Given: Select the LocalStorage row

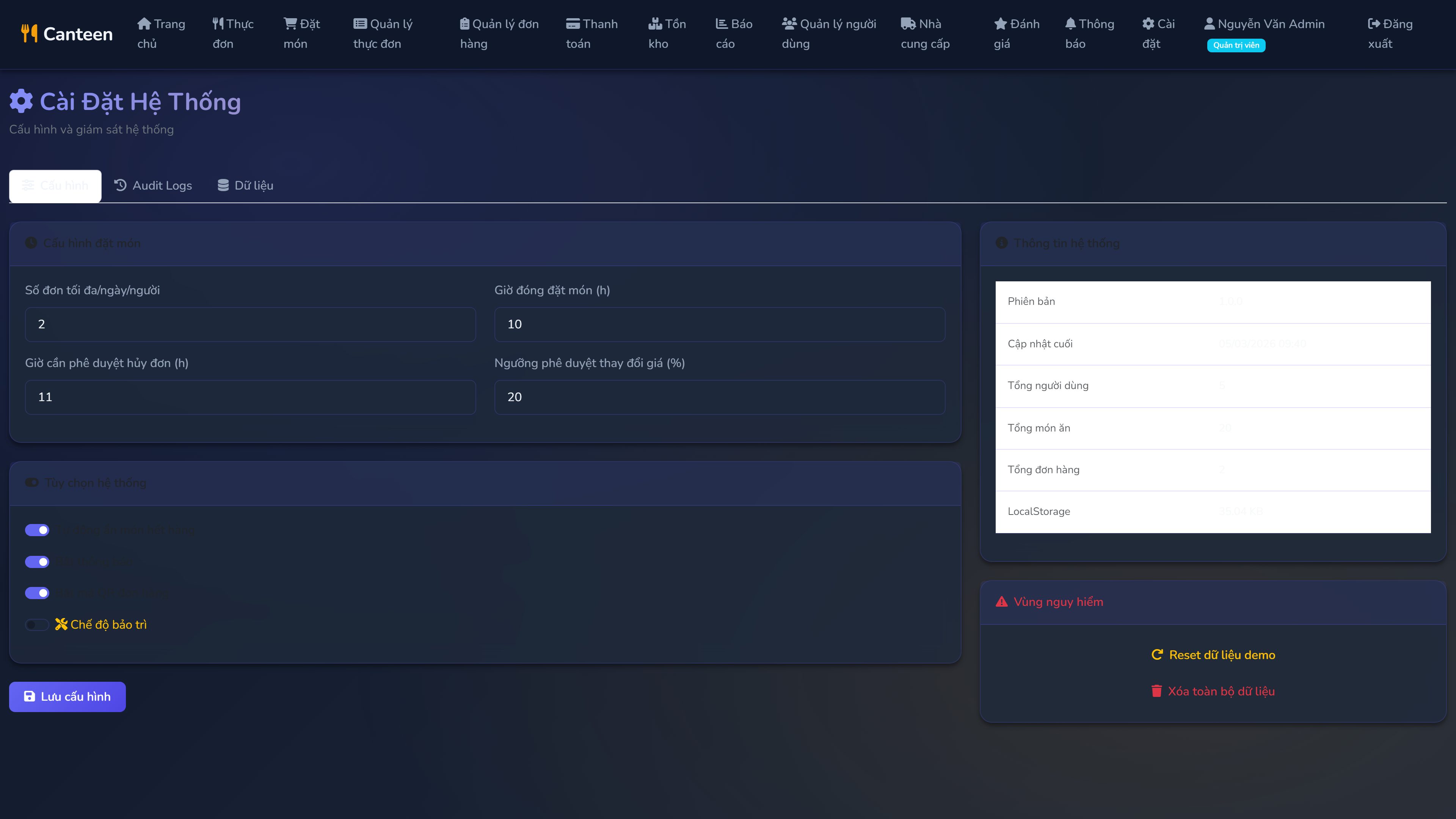Looking at the screenshot, I should pos(1213,511).
